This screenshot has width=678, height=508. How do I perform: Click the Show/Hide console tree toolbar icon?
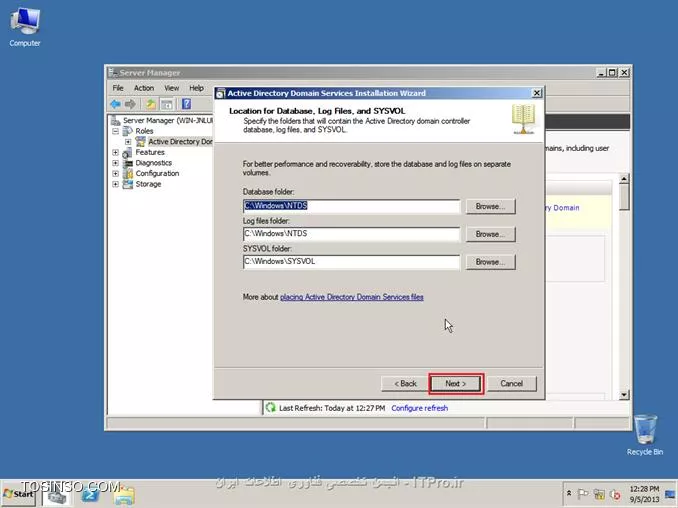[166, 104]
